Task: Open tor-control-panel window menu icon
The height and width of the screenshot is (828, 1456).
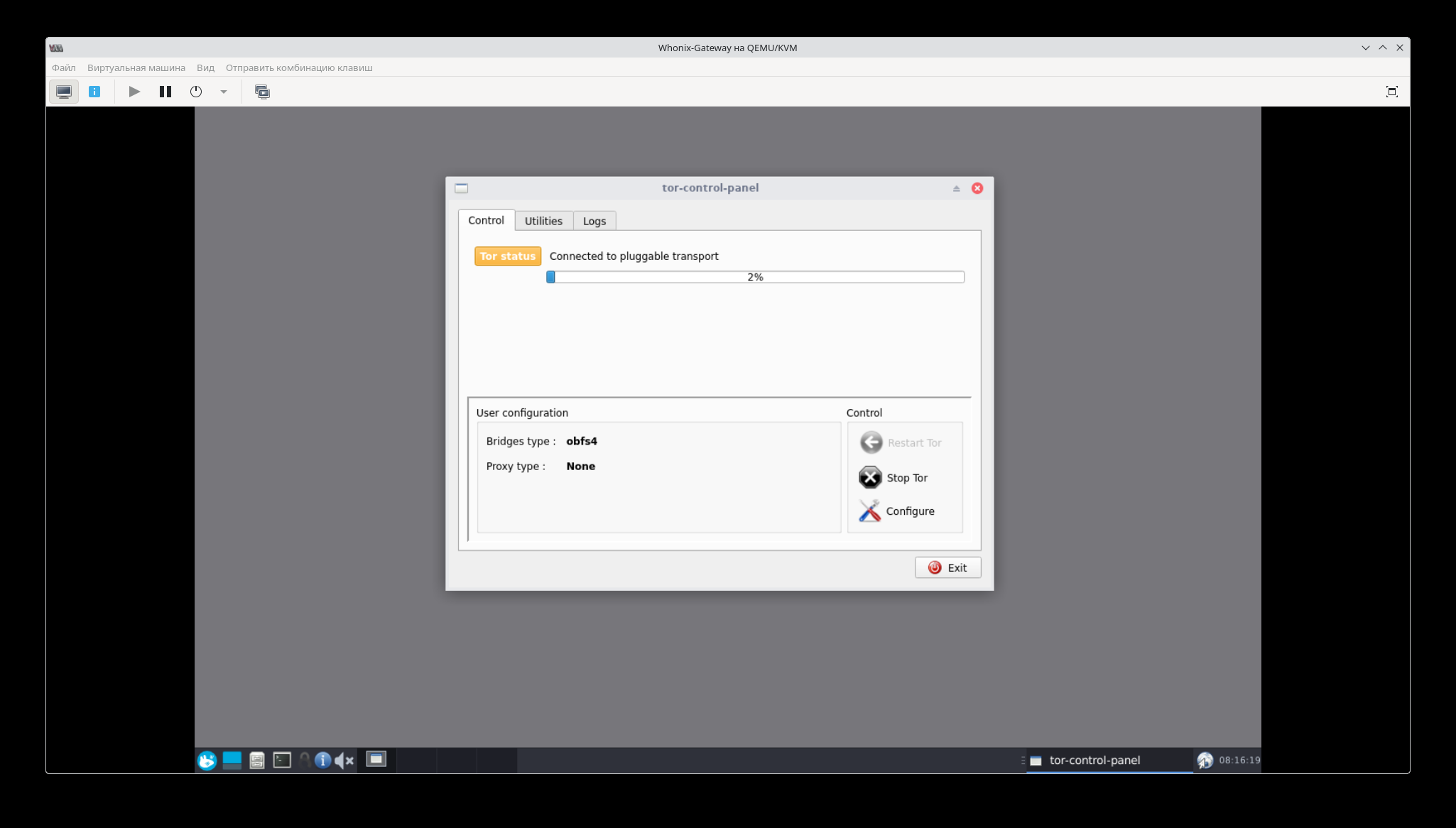Action: tap(462, 188)
